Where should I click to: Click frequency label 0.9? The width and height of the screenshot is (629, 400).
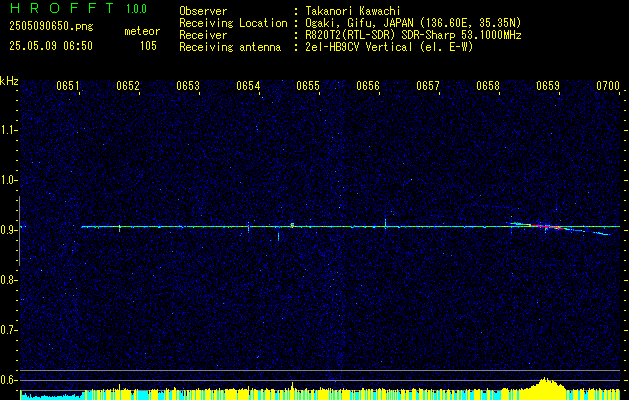pyautogui.click(x=9, y=230)
